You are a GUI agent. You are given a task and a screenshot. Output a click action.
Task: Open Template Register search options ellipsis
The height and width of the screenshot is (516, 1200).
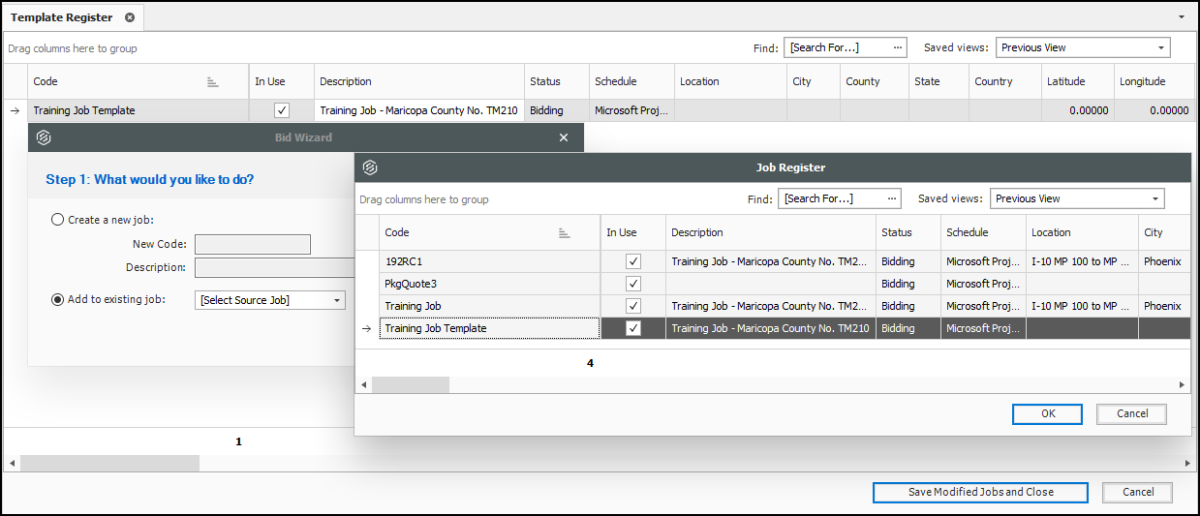pos(898,48)
